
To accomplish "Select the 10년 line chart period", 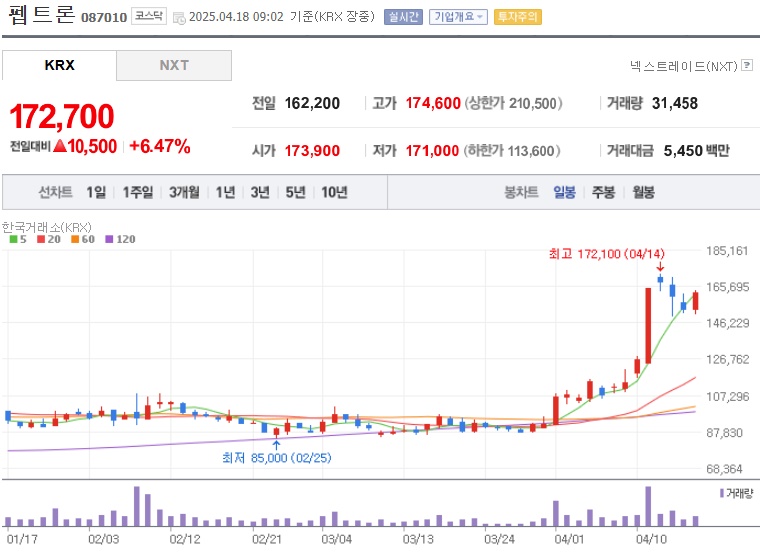I will click(334, 192).
